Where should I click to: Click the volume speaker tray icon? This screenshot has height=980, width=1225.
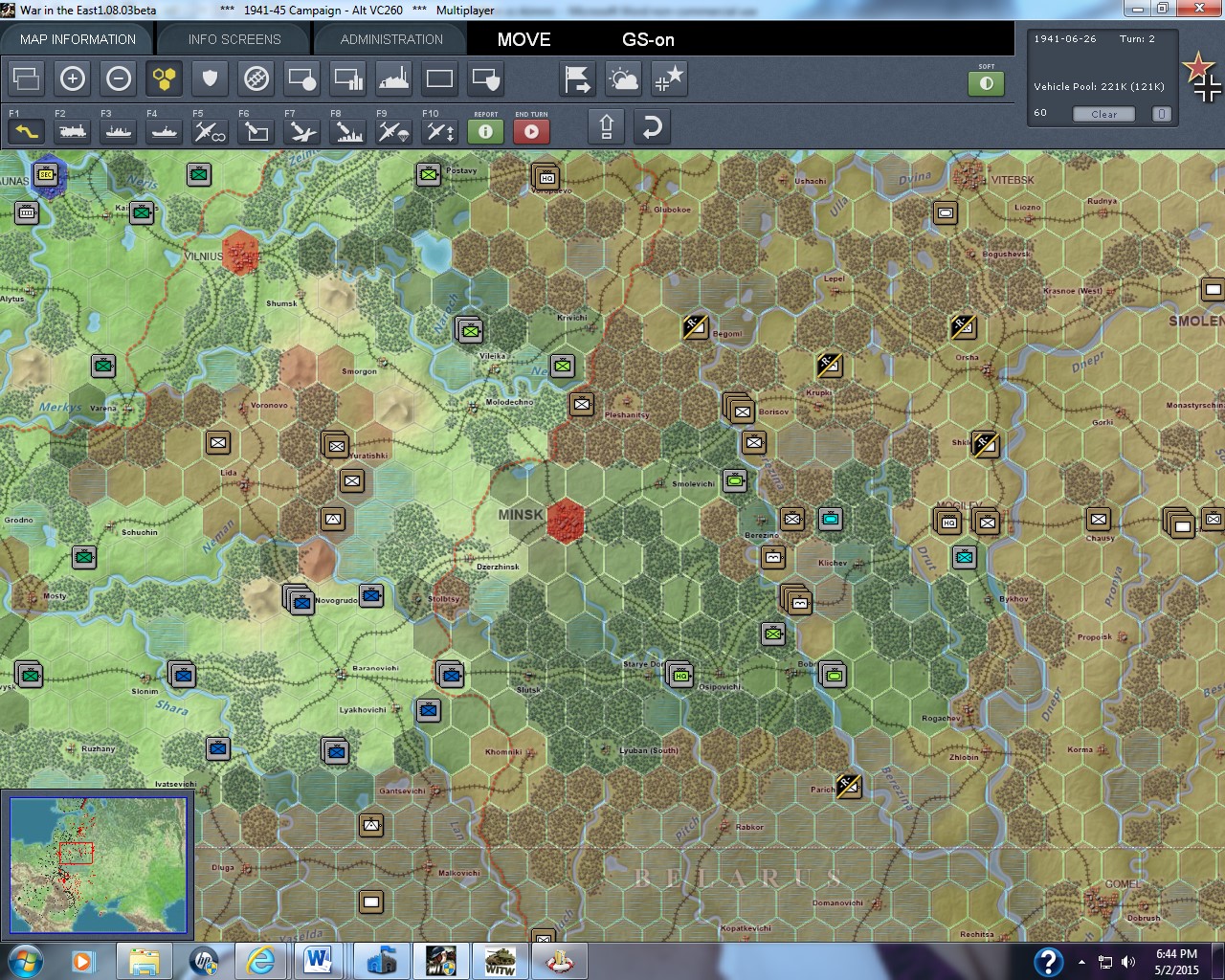coord(1128,962)
